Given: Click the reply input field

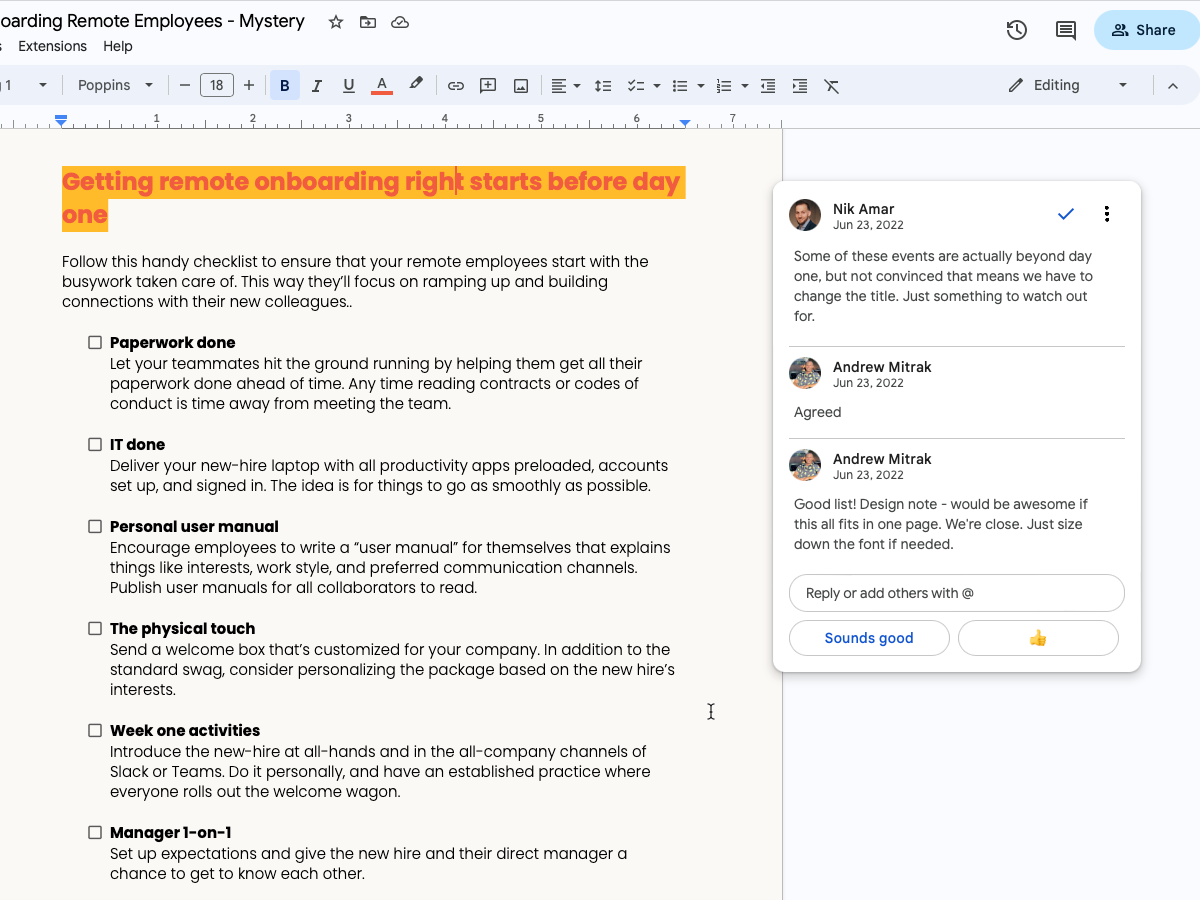Looking at the screenshot, I should [x=957, y=593].
